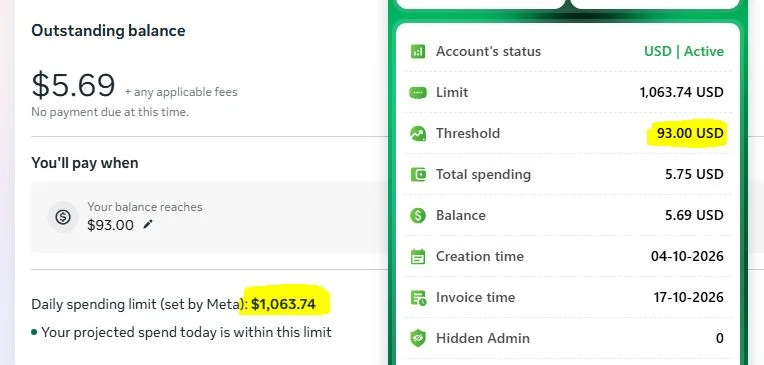Click the Creation time calendar icon
Viewport: 764px width, 365px height.
418,256
